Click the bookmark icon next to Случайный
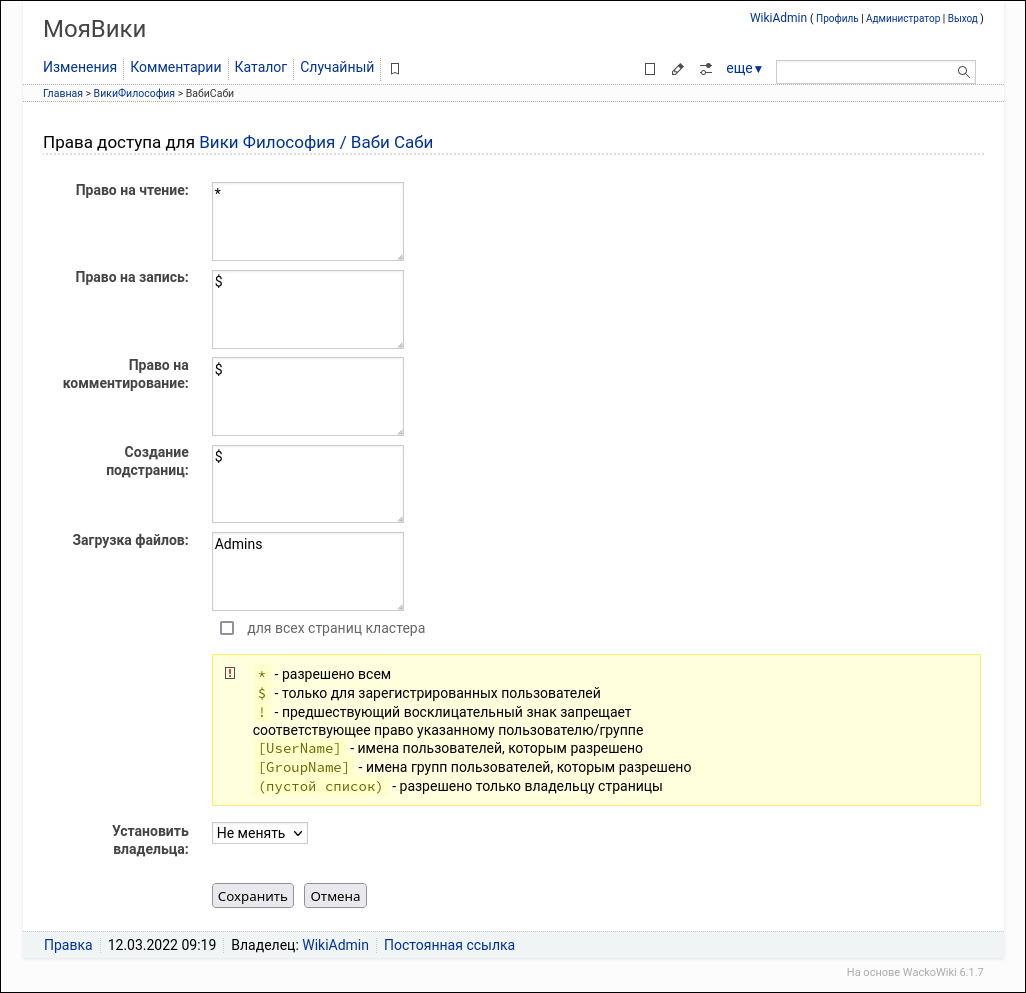Viewport: 1026px width, 993px height. 395,69
